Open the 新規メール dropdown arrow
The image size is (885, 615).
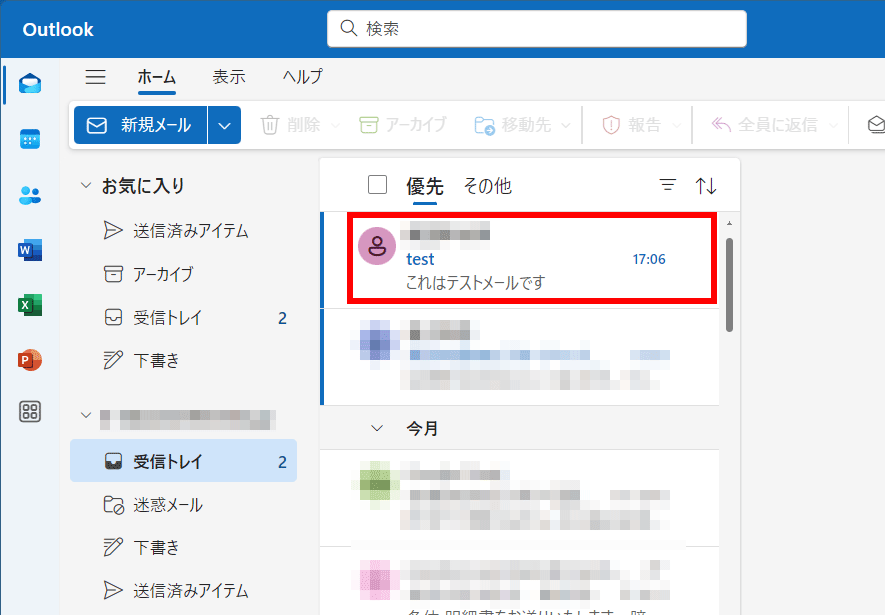point(225,125)
